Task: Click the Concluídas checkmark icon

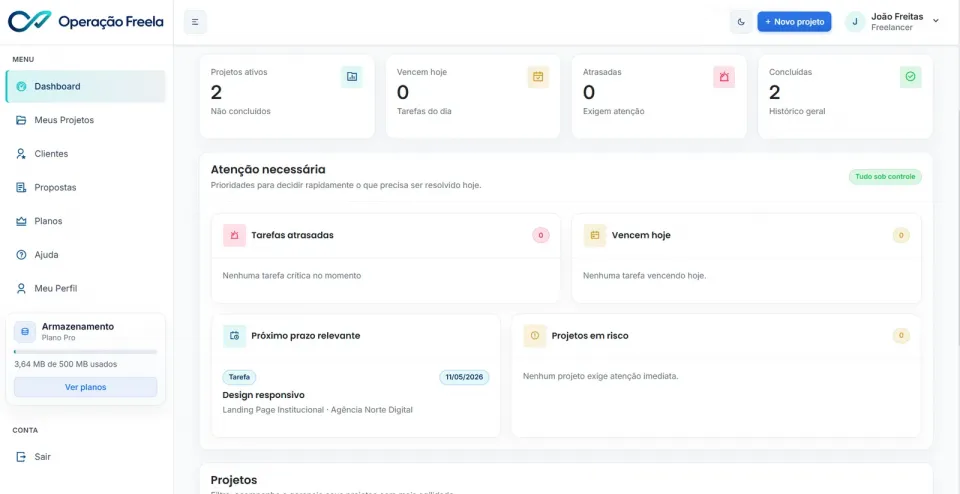Action: pos(910,77)
